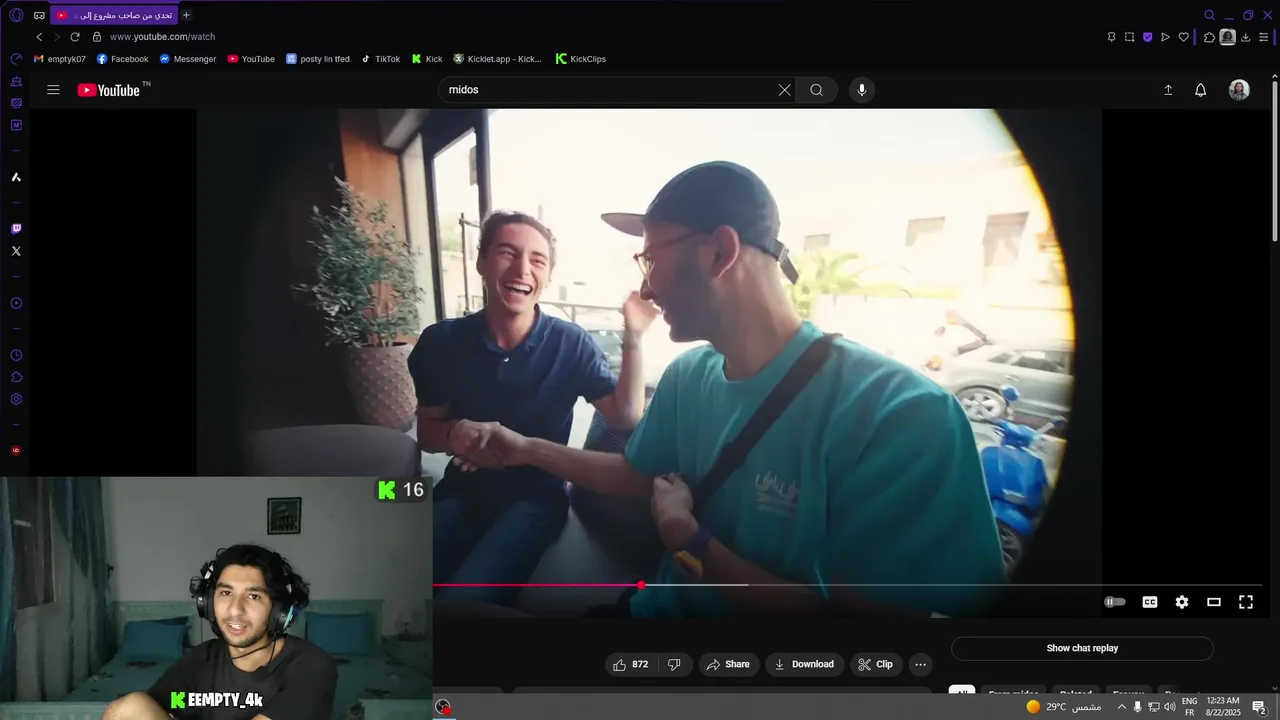1280x720 pixels.
Task: Open sidebar history clock icon
Action: [x=16, y=355]
